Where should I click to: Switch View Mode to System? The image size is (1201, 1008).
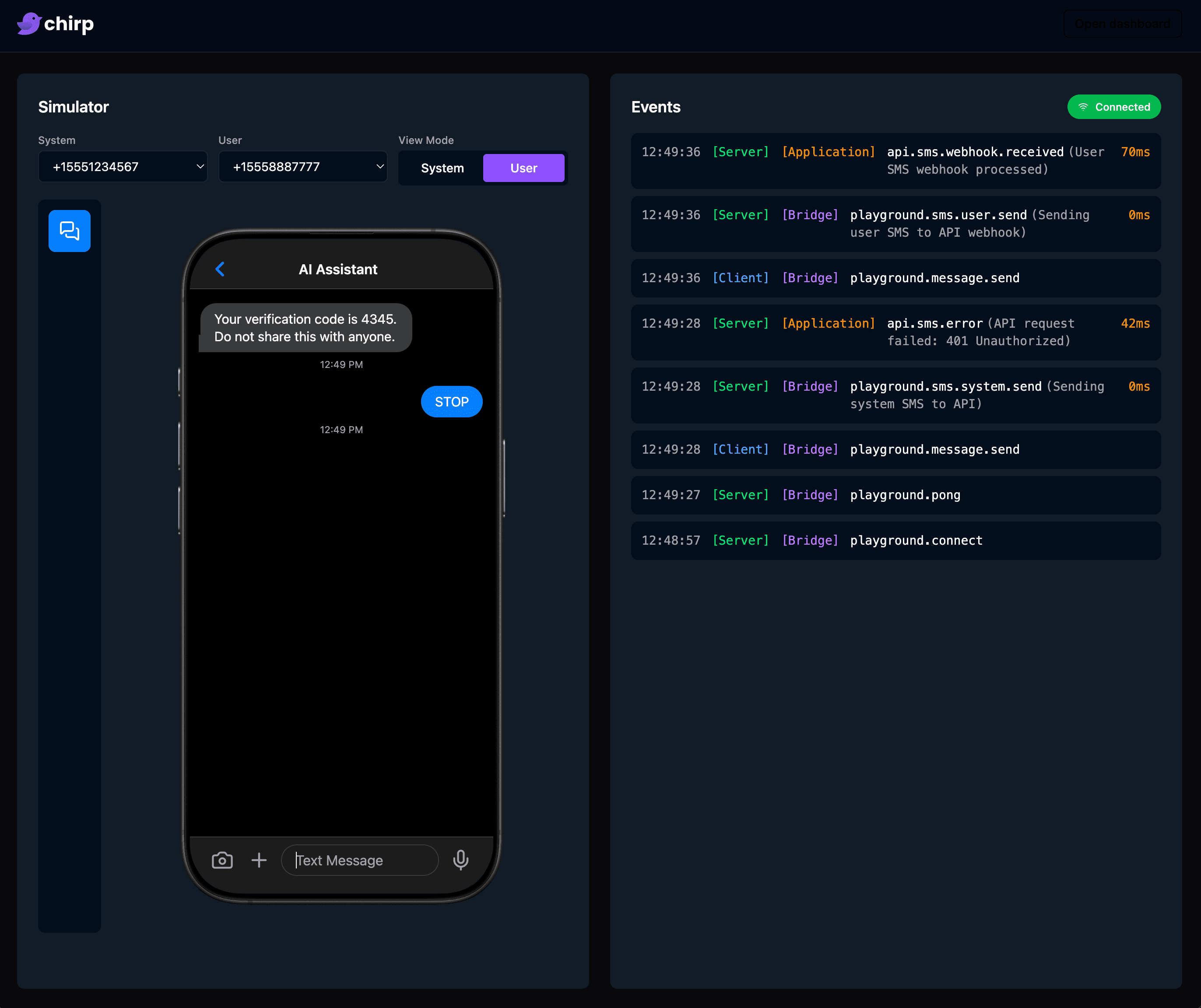coord(442,168)
